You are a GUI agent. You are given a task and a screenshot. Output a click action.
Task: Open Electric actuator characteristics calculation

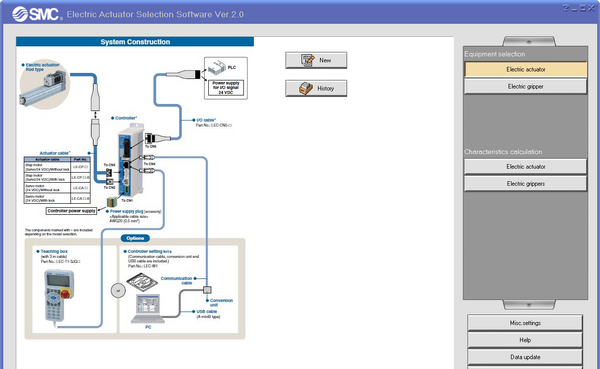(525, 167)
